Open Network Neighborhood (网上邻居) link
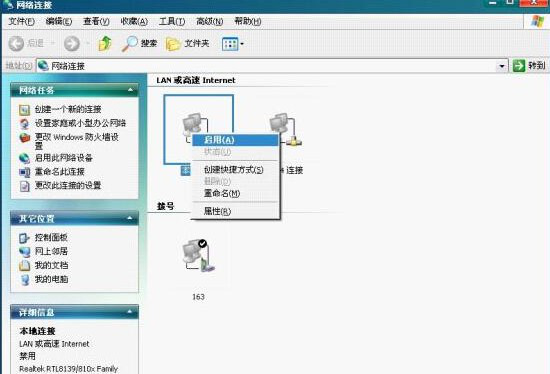 click(x=51, y=251)
